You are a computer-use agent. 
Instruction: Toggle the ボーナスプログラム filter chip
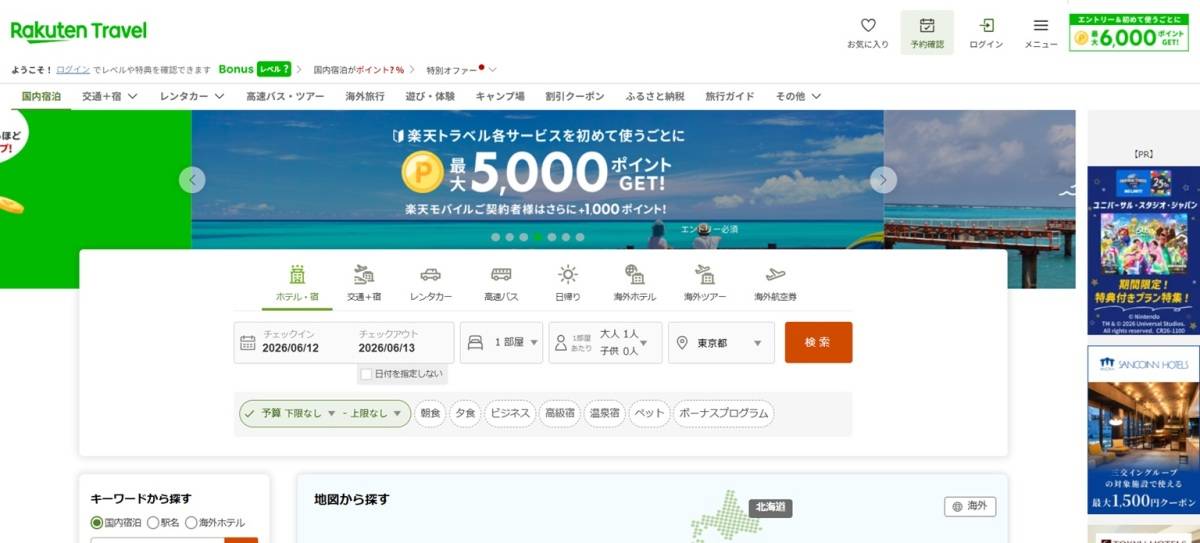tap(724, 413)
